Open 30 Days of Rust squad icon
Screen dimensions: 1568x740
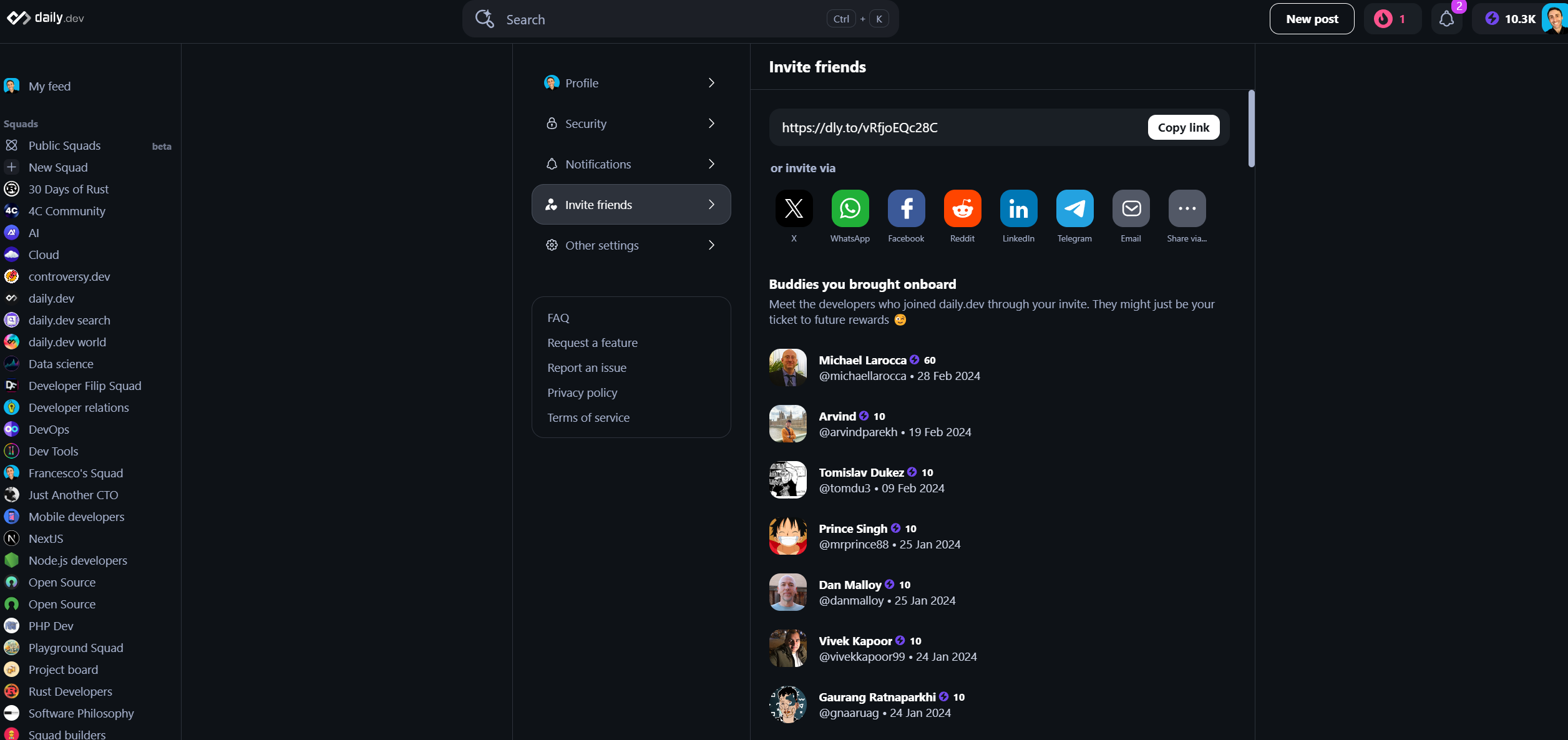[x=11, y=189]
